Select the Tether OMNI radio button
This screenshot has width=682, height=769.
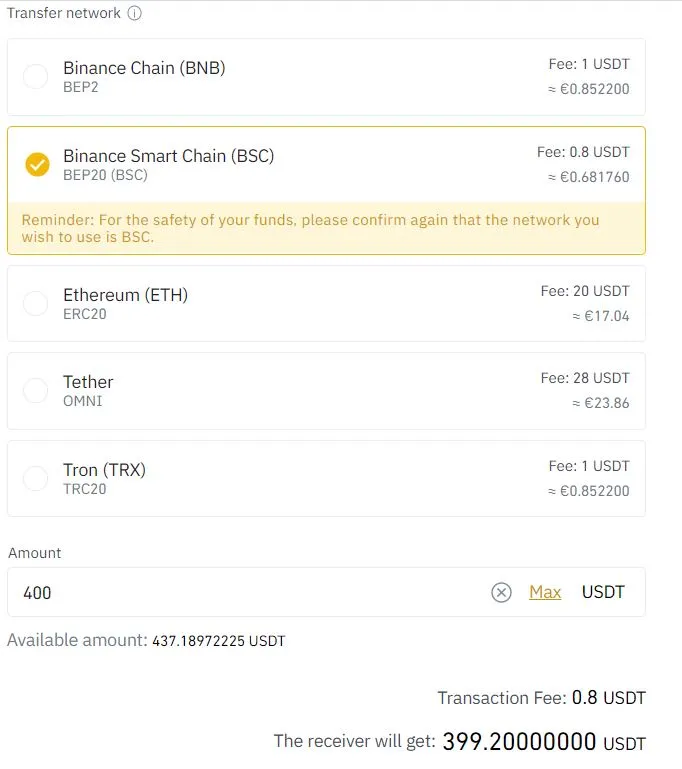(x=36, y=390)
